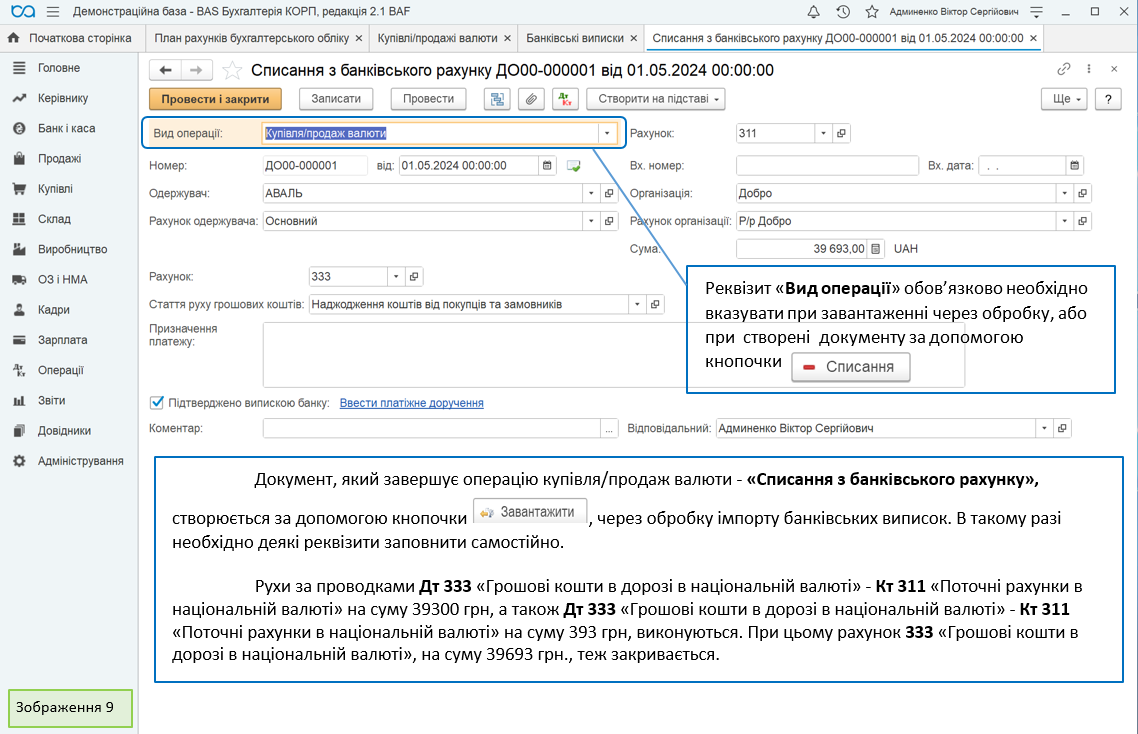Open the Адміністрування section
Screen dimensions: 1138x734
click(x=81, y=461)
